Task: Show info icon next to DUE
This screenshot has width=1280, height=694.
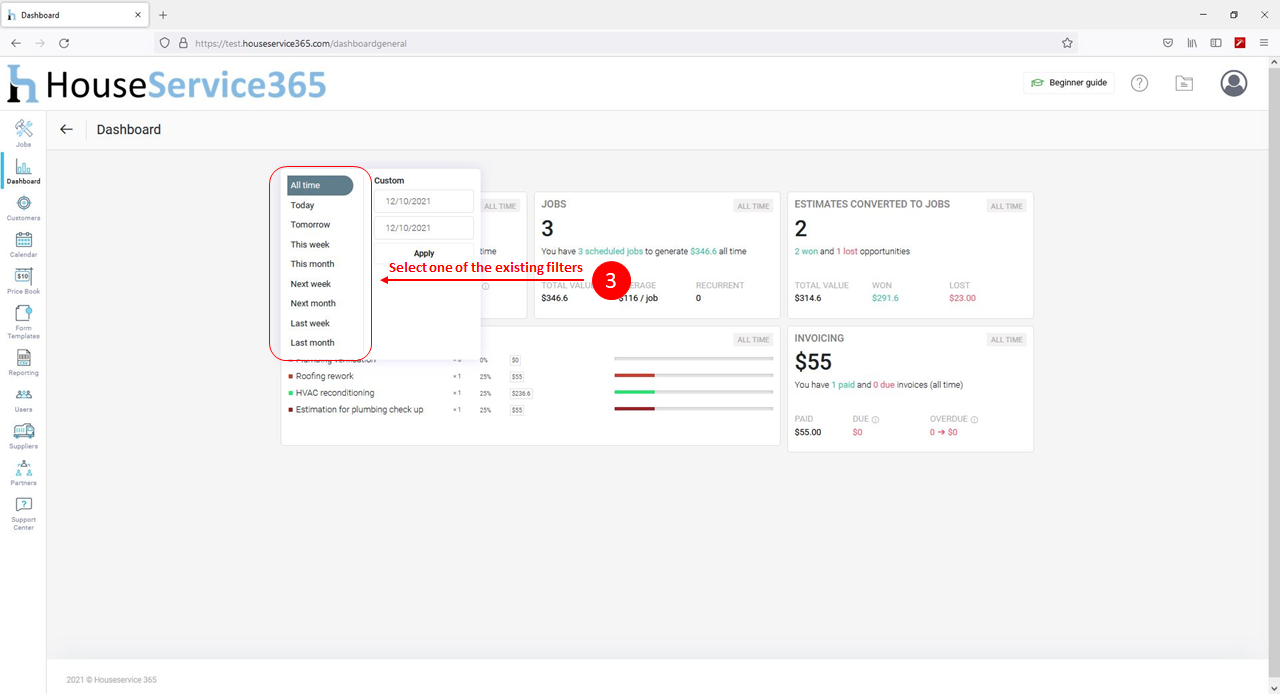Action: (x=875, y=420)
